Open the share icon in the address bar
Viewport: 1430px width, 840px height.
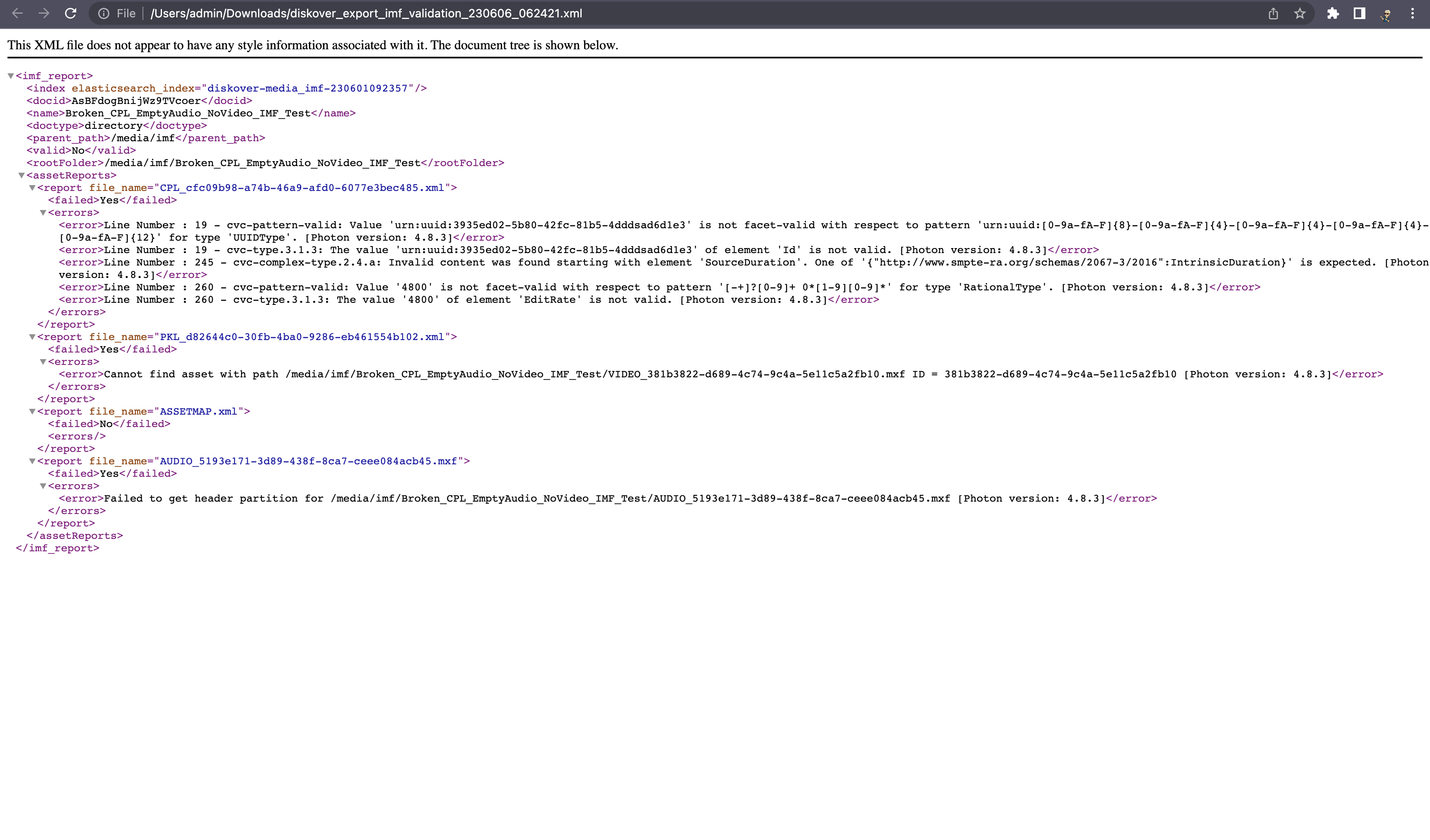tap(1273, 14)
